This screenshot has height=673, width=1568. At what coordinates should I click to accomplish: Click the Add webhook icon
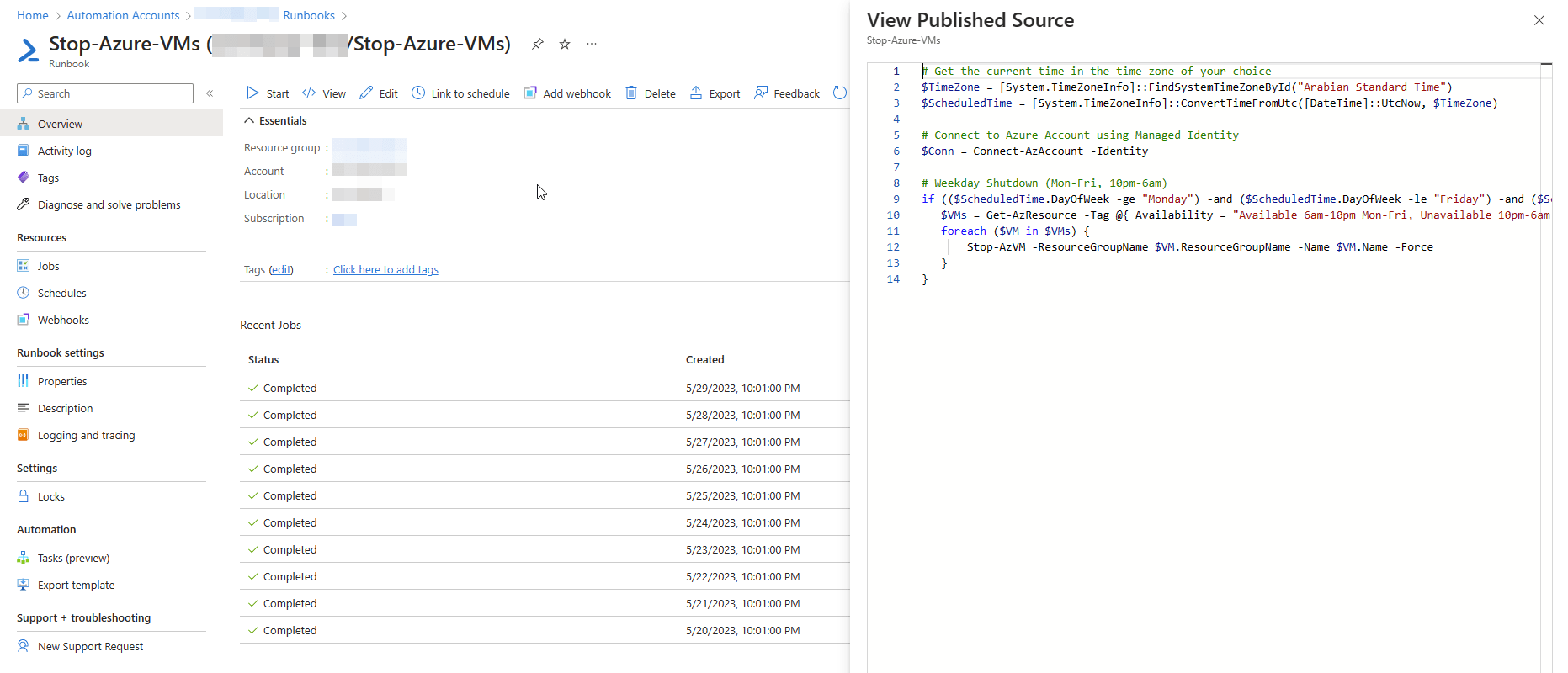[x=530, y=93]
